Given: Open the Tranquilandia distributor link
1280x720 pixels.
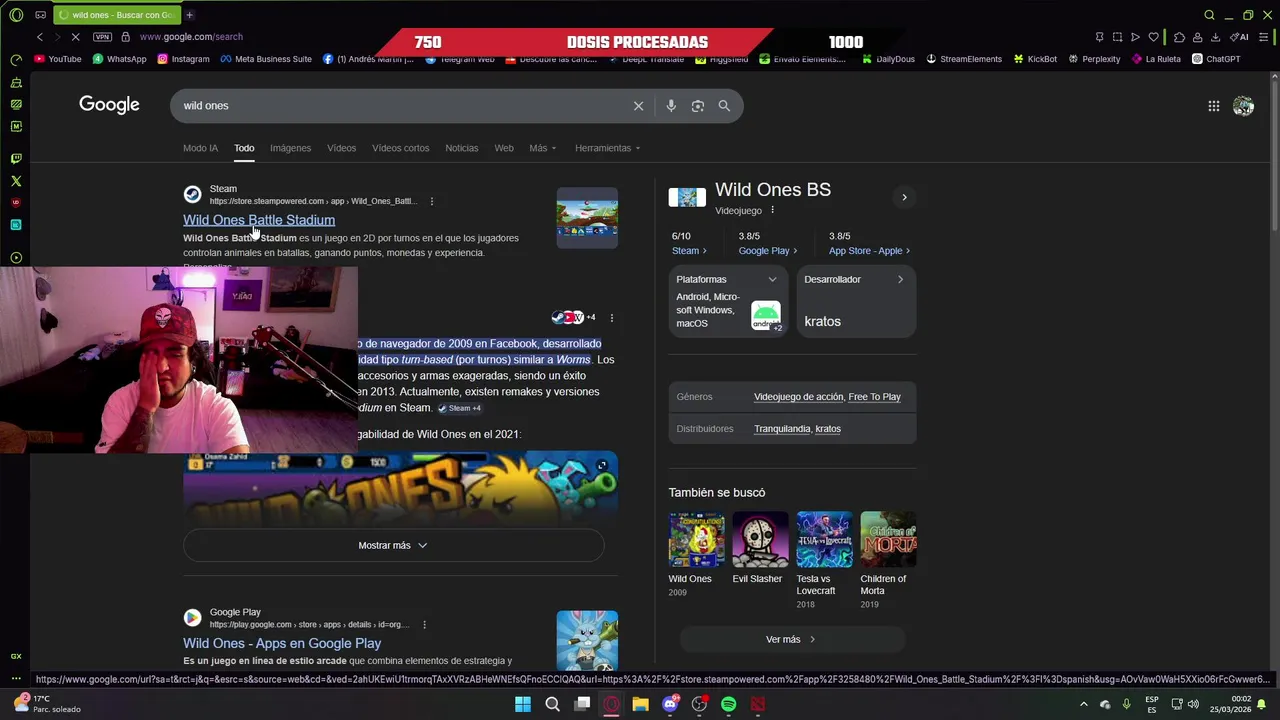Looking at the screenshot, I should click(782, 429).
